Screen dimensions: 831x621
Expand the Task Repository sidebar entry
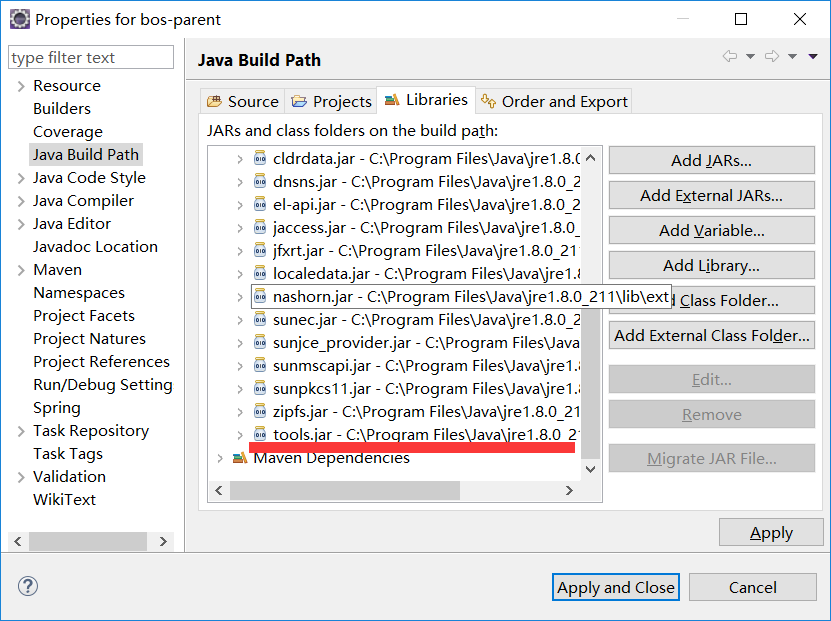tap(20, 430)
